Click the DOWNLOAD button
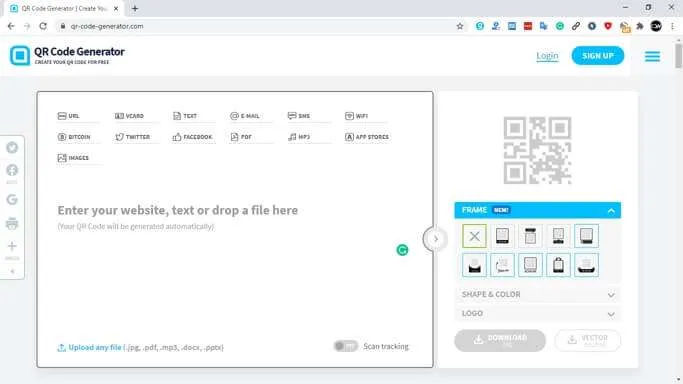Screen dimensions: 683x384 click(x=500, y=340)
